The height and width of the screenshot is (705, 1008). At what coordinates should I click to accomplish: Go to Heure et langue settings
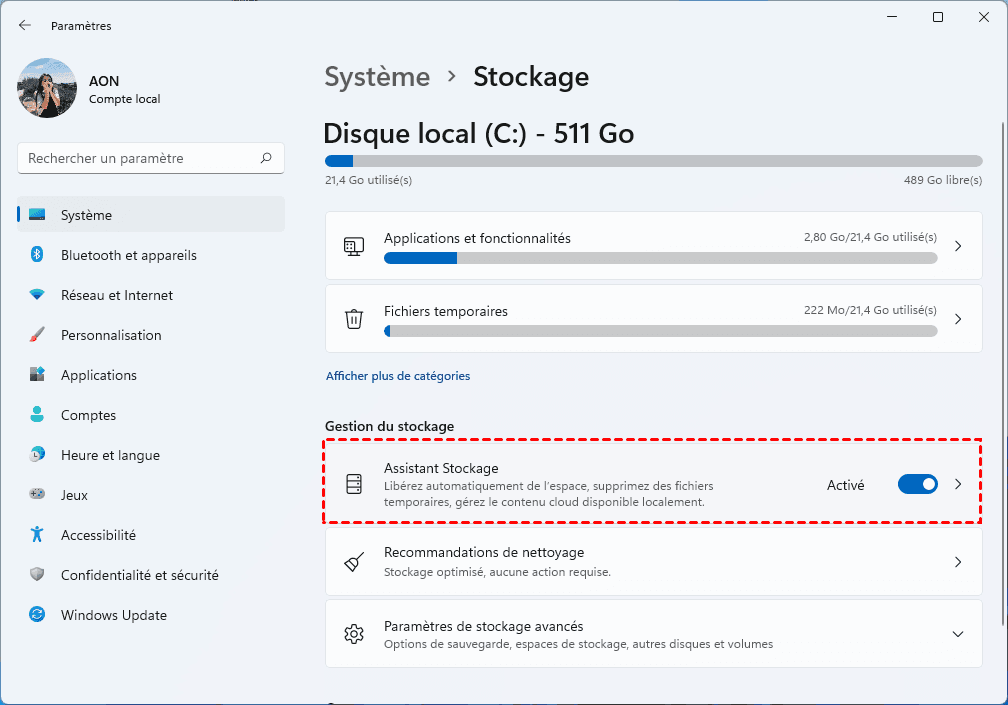pyautogui.click(x=110, y=455)
